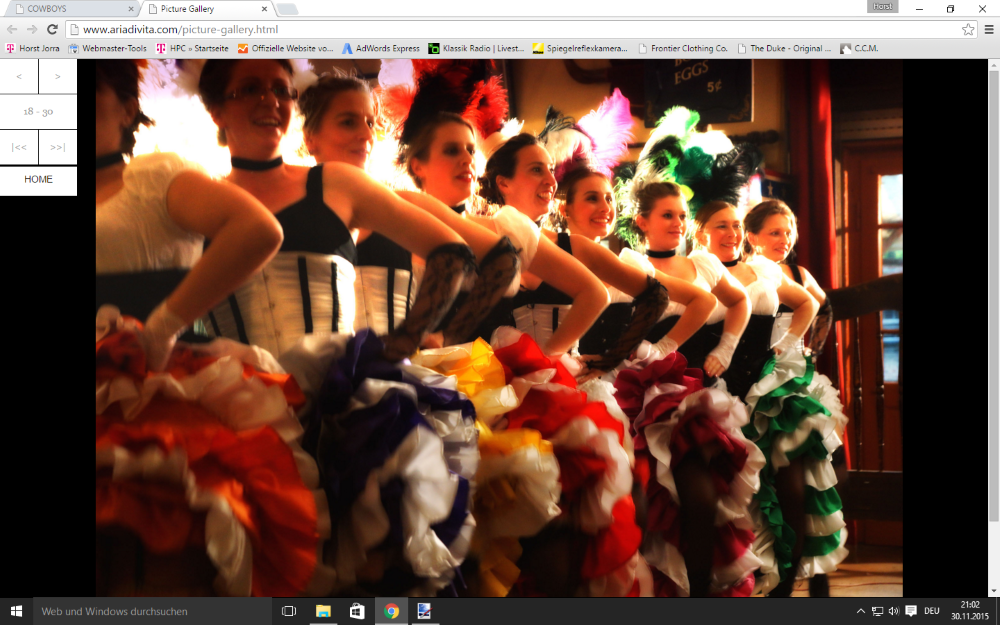The height and width of the screenshot is (625, 1000).
Task: Show hidden system tray icons
Action: tap(860, 610)
